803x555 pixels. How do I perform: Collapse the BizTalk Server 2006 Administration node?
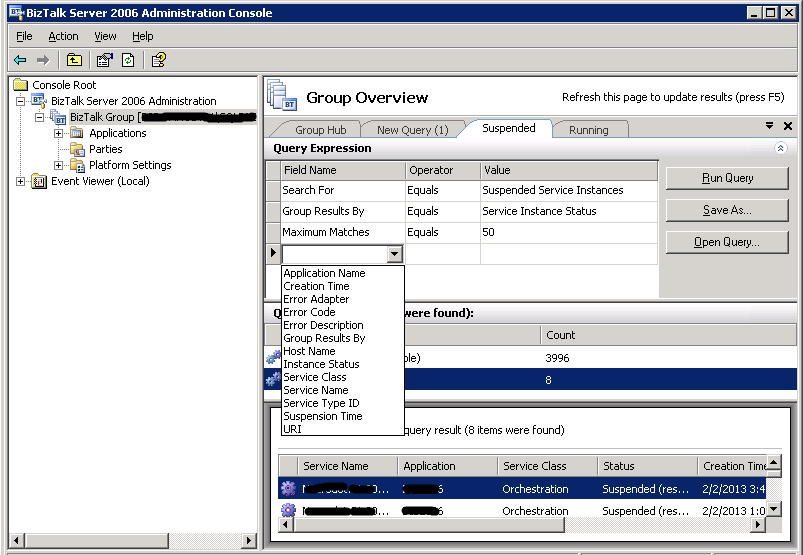[x=20, y=101]
